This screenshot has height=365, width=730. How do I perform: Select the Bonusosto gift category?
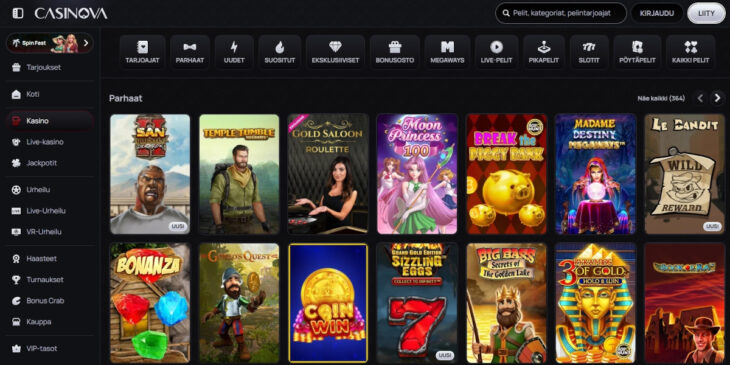[x=395, y=52]
